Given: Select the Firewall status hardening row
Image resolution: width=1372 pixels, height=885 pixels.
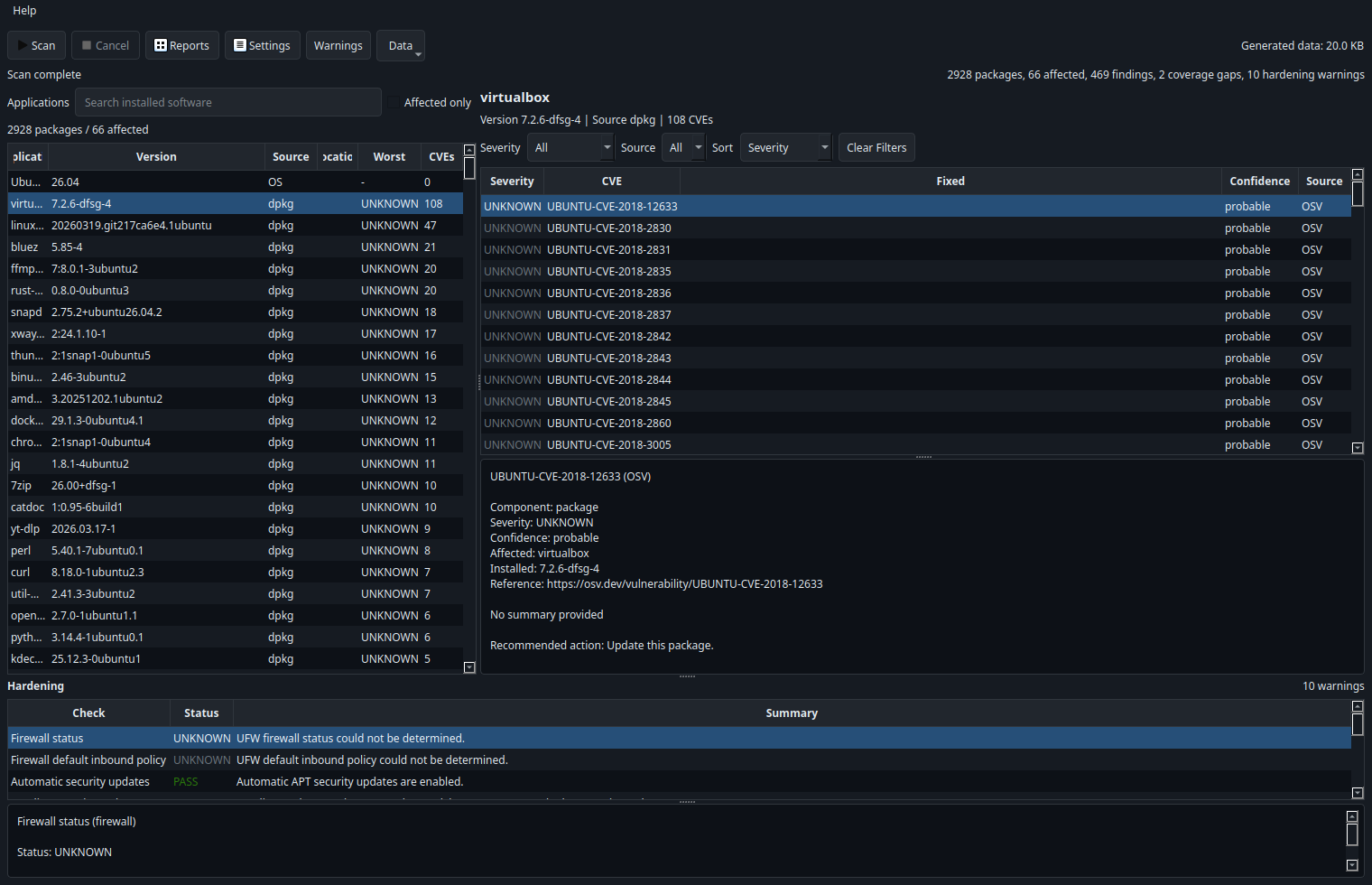Looking at the screenshot, I should [679, 738].
